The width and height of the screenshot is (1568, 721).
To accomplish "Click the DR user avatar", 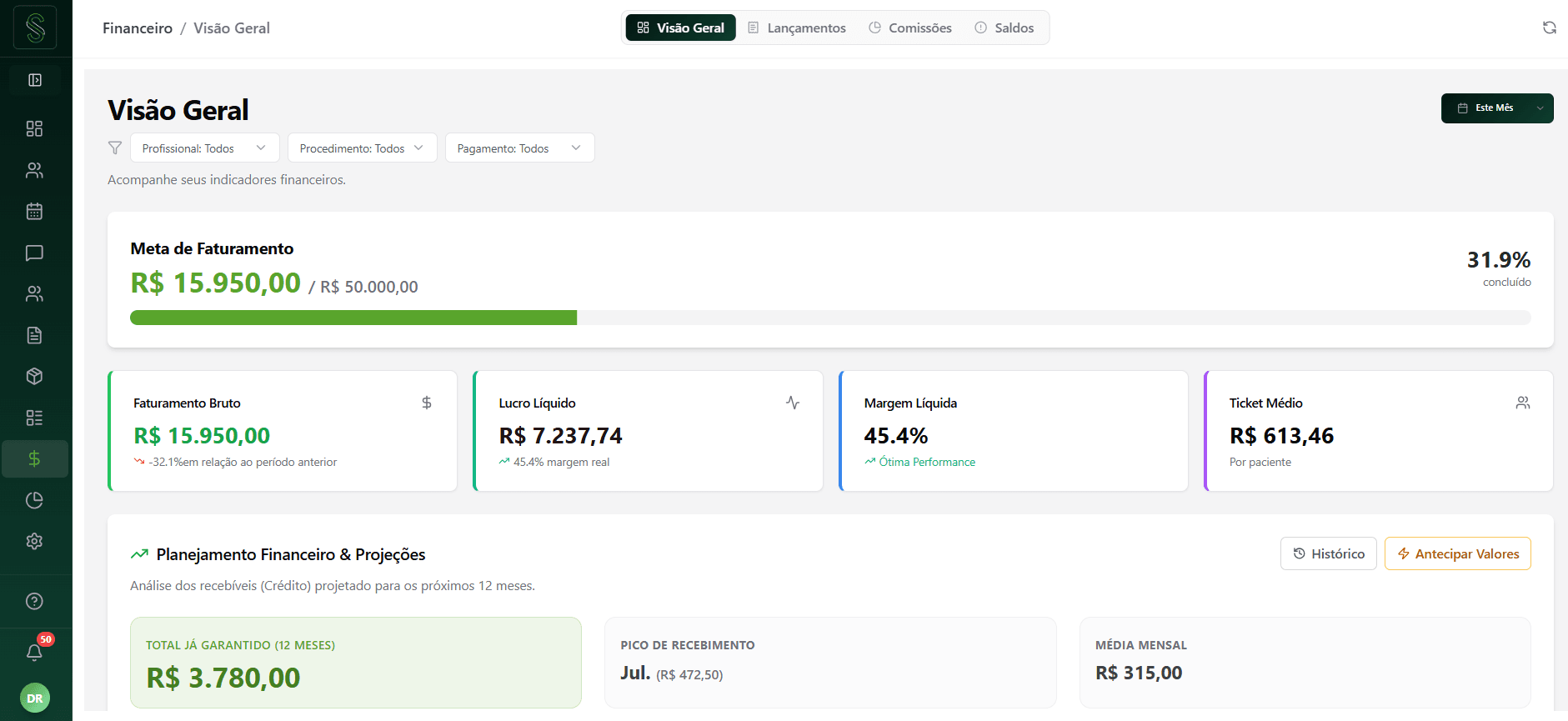I will (35, 698).
